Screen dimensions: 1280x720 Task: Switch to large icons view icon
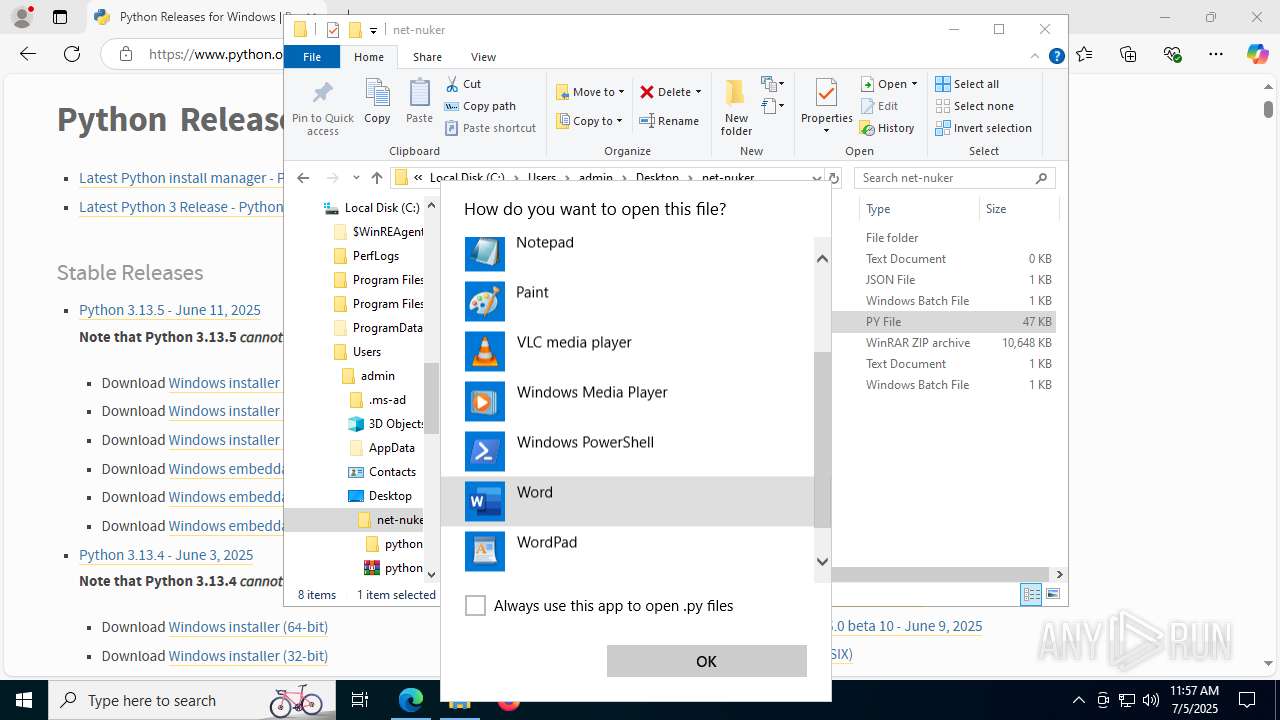(1052, 594)
